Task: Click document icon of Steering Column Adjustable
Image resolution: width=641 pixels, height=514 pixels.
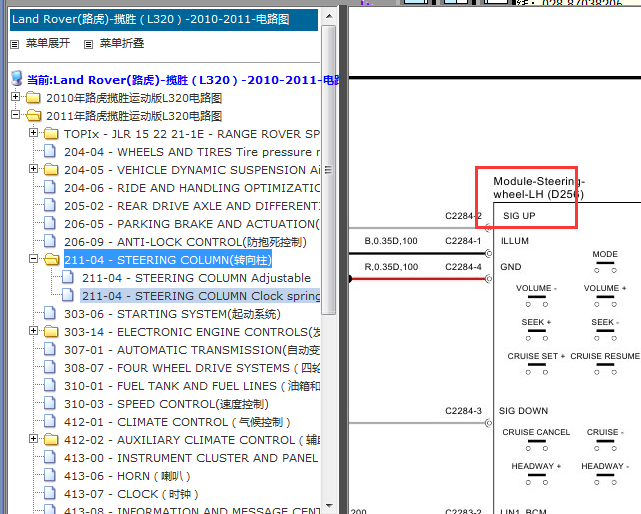Action: [68, 277]
